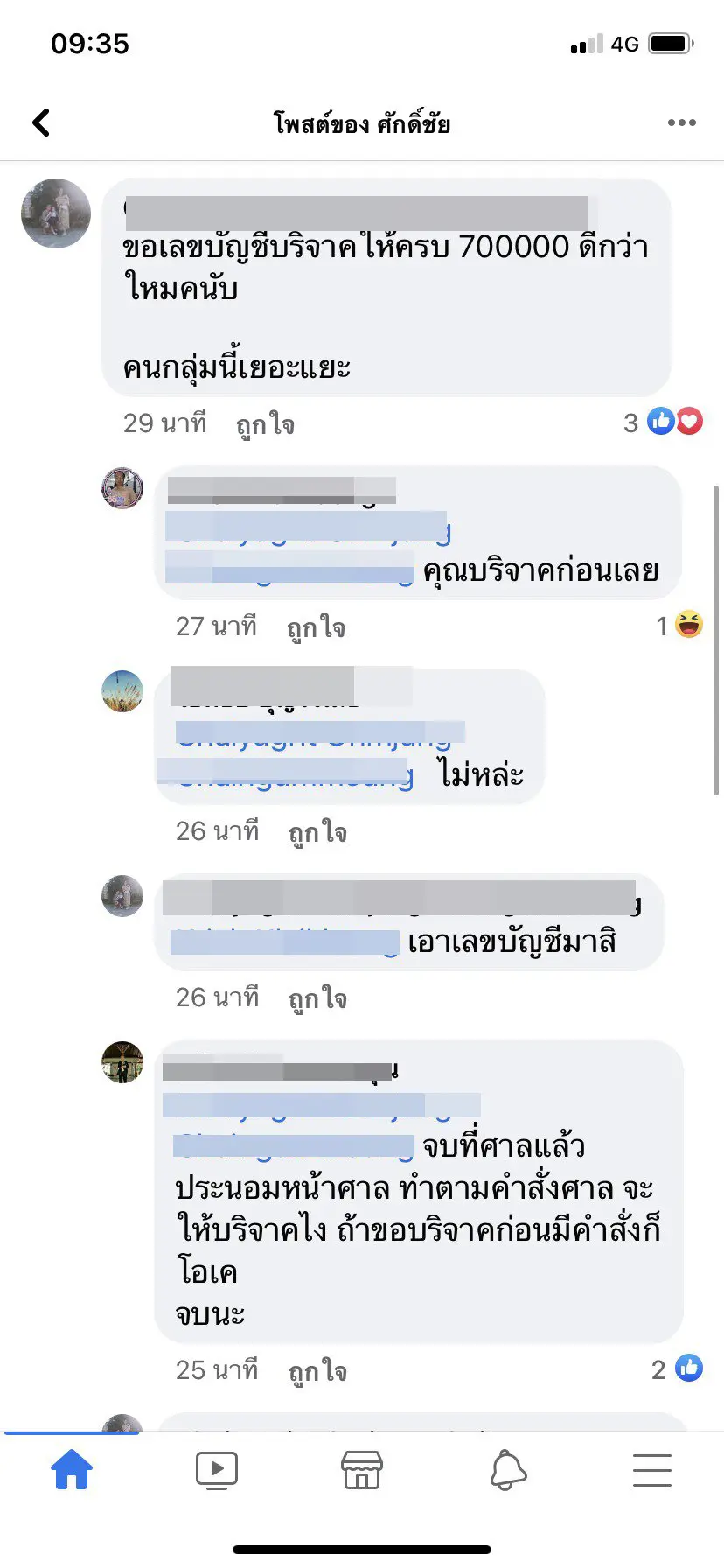
Task: Open the grass-field avatar of second reply
Action: (122, 691)
